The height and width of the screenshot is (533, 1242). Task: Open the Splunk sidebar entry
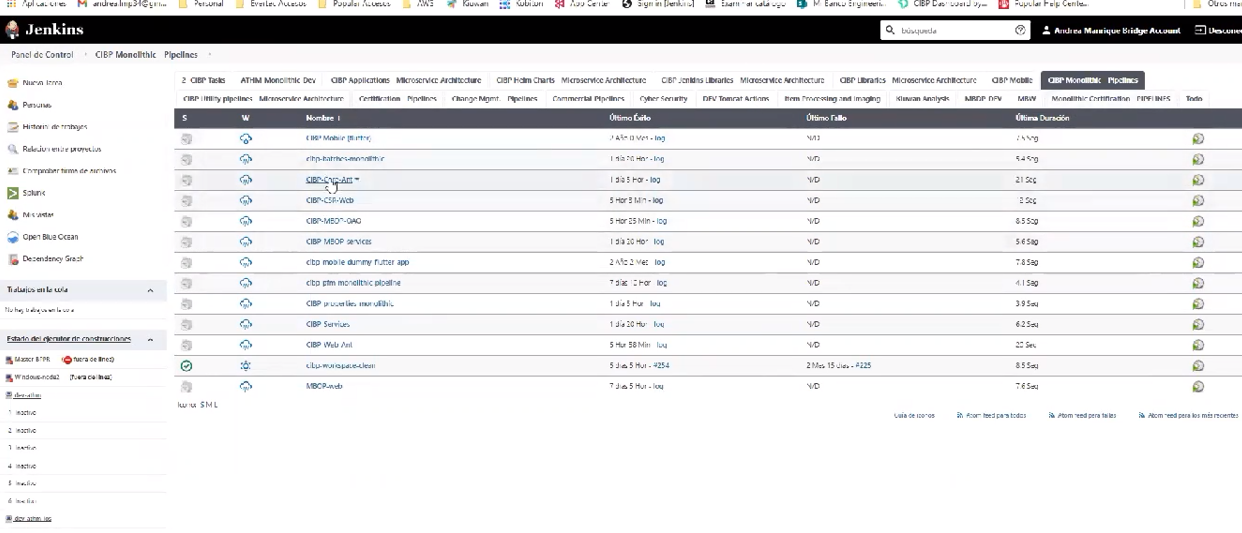click(34, 193)
